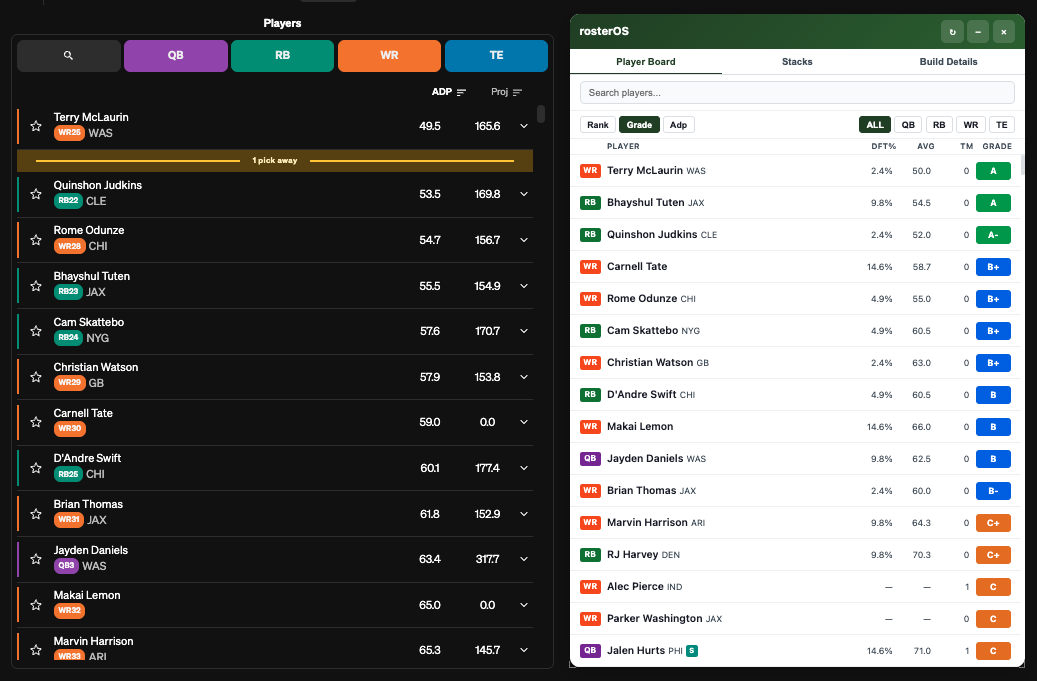
Task: Click the S stack badge beside Jalen Hurts
Action: tap(692, 651)
